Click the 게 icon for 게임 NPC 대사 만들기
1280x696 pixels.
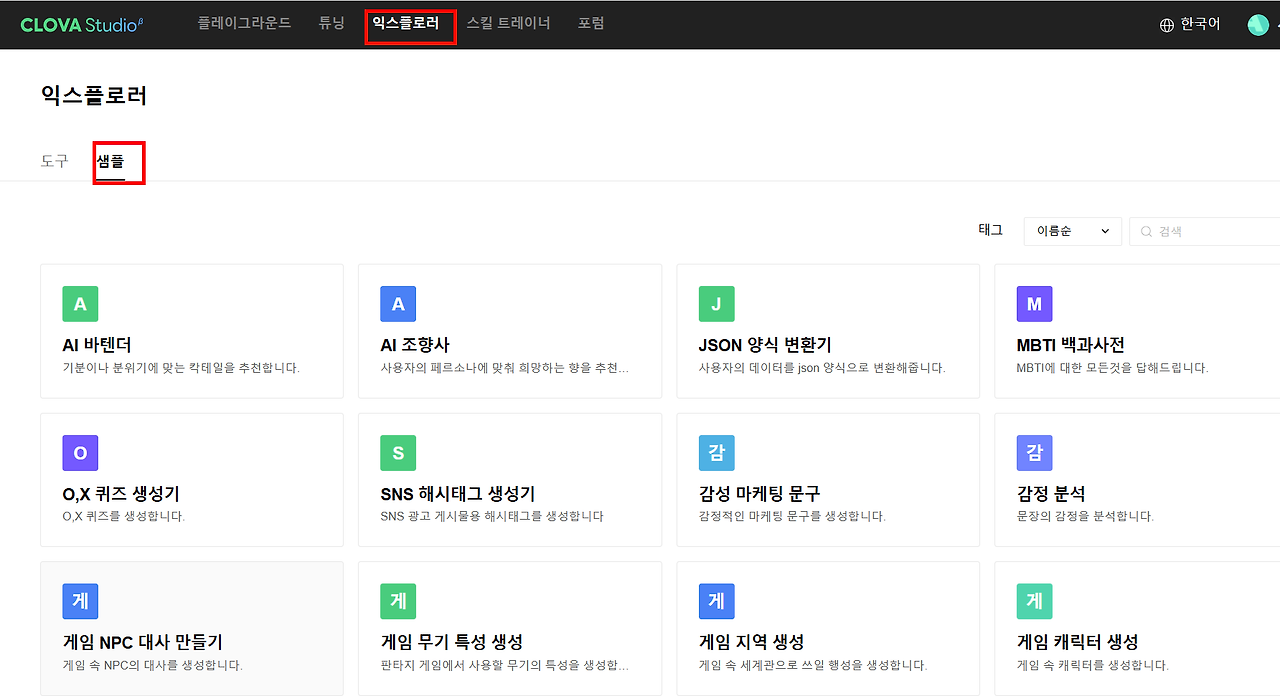(80, 601)
